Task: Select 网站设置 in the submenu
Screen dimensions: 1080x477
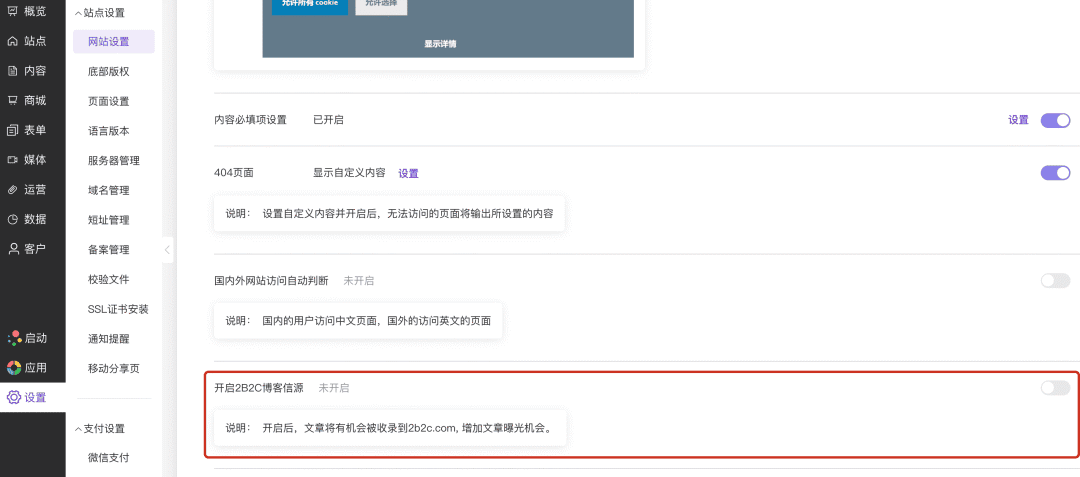Action: click(x=114, y=41)
